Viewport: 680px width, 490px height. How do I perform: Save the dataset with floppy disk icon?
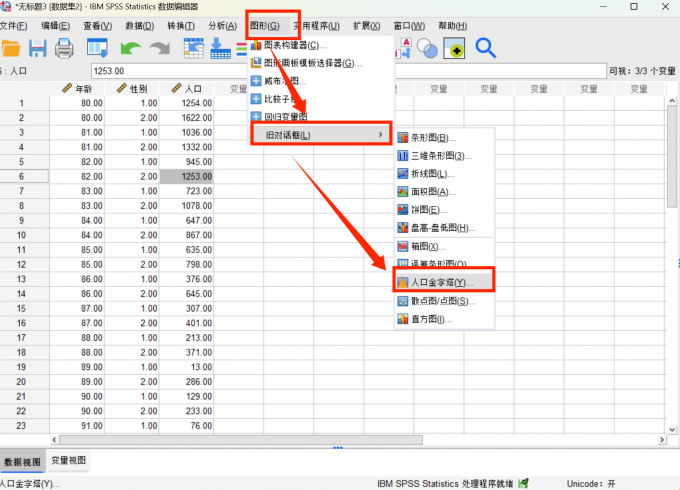tap(38, 48)
